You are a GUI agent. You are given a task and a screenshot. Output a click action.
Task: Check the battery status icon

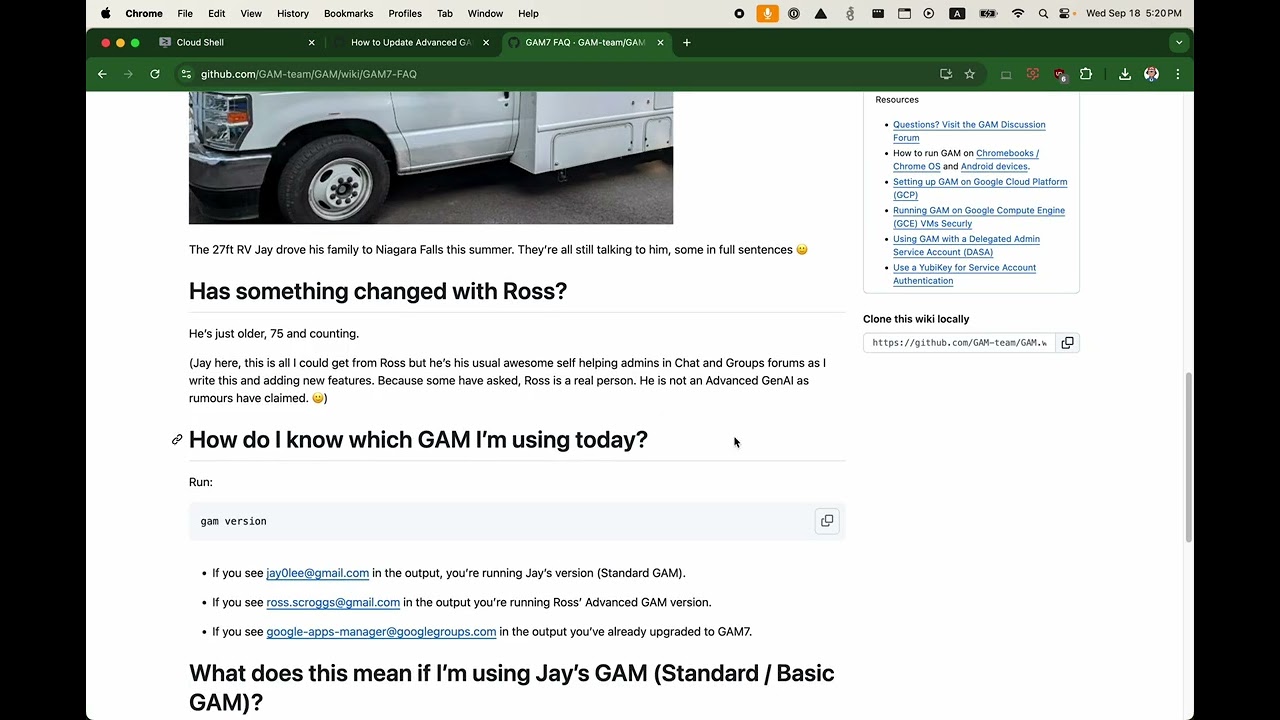[x=988, y=13]
